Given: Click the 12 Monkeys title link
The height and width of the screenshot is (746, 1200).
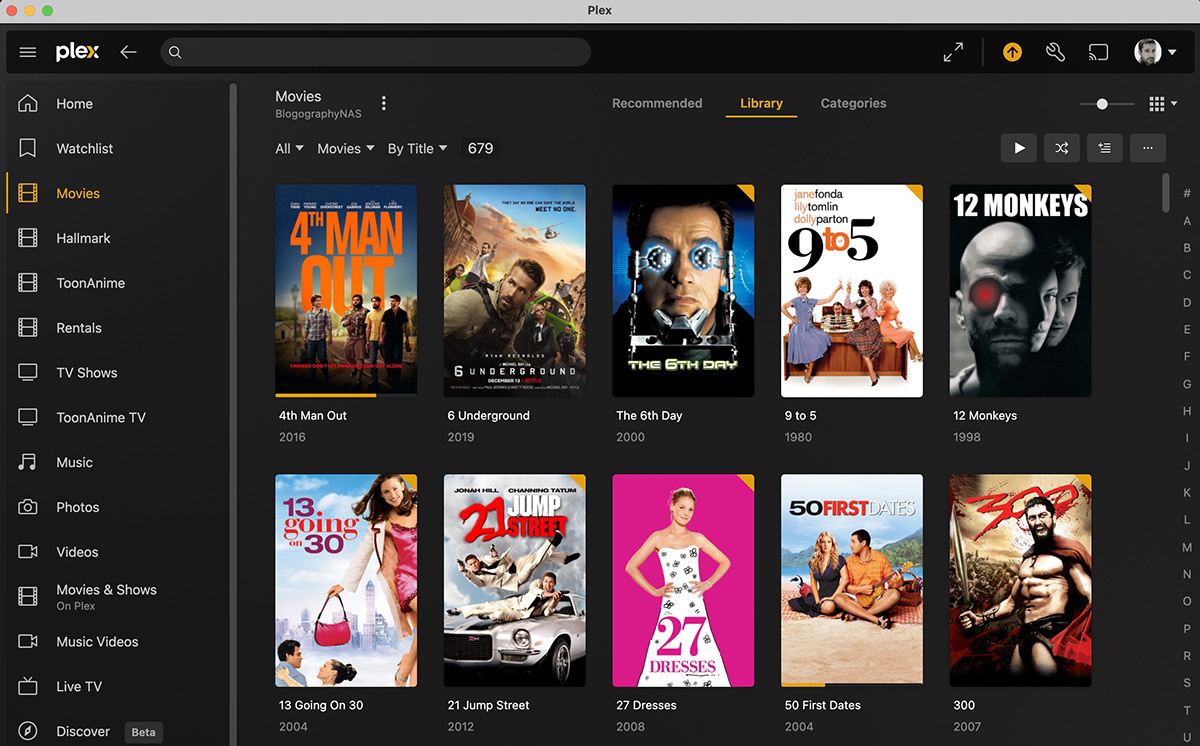Looking at the screenshot, I should pyautogui.click(x=985, y=415).
